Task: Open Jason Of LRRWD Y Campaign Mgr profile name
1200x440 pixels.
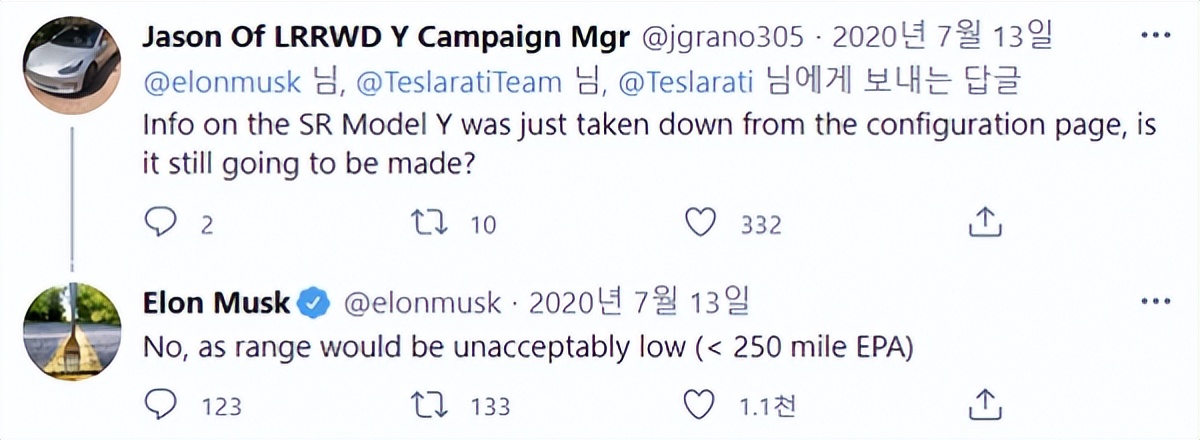Action: click(x=386, y=39)
